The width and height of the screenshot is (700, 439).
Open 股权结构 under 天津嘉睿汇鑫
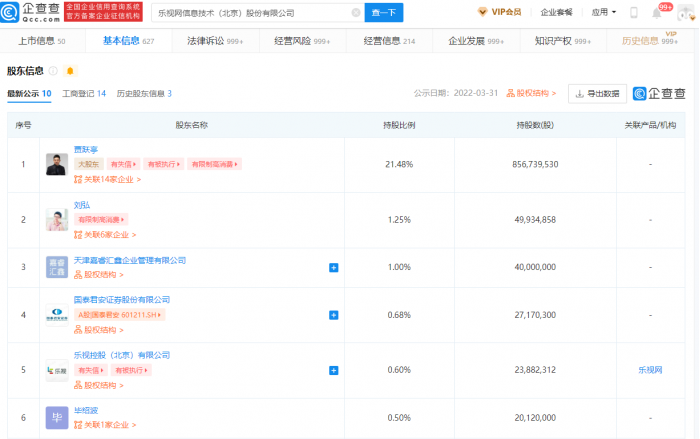tap(99, 275)
